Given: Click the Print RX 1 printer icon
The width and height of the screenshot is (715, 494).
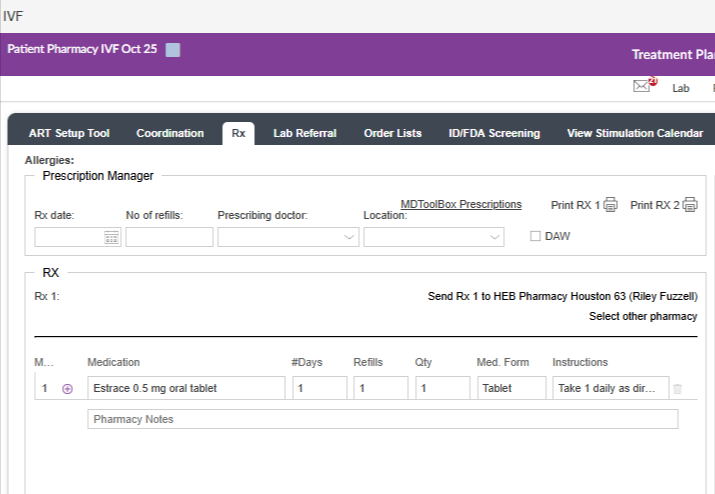Looking at the screenshot, I should coord(610,205).
